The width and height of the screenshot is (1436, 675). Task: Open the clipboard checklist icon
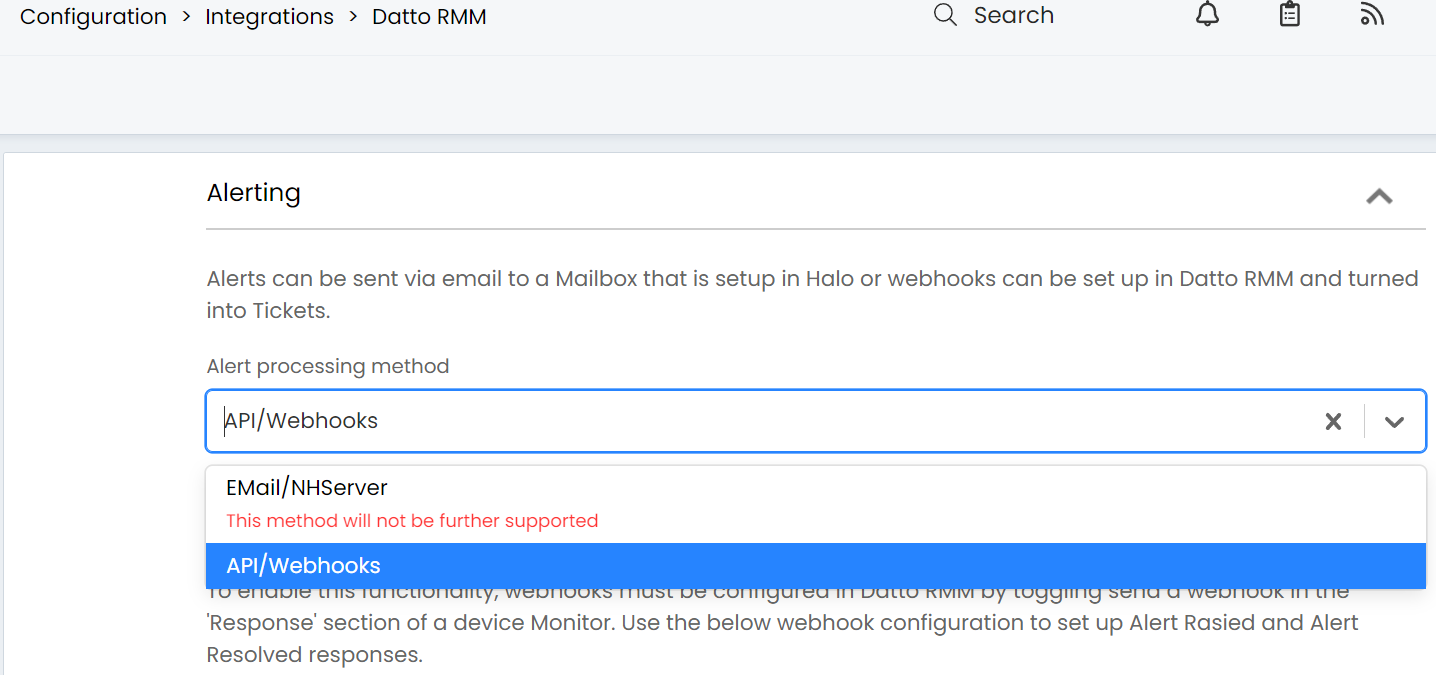point(1290,15)
